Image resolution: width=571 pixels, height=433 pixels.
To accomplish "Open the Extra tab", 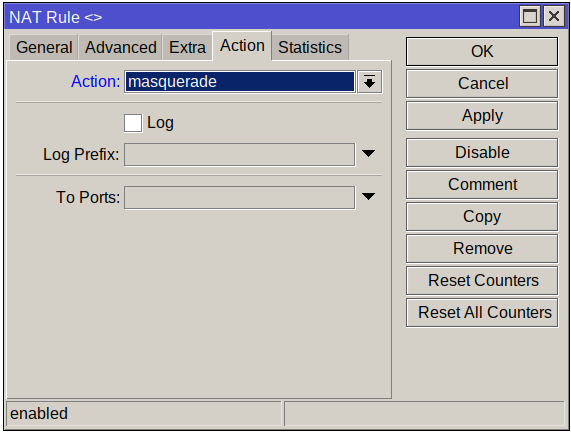I will (x=187, y=47).
